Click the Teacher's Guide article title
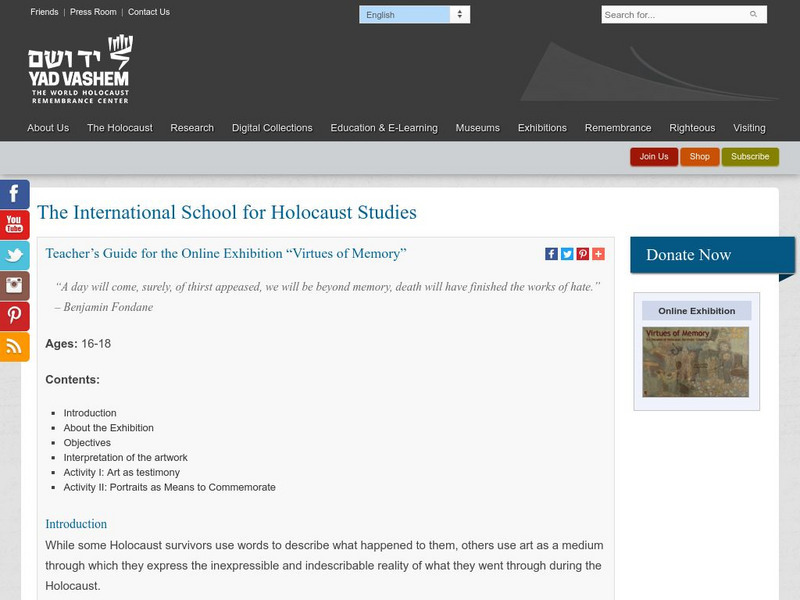 [x=226, y=254]
